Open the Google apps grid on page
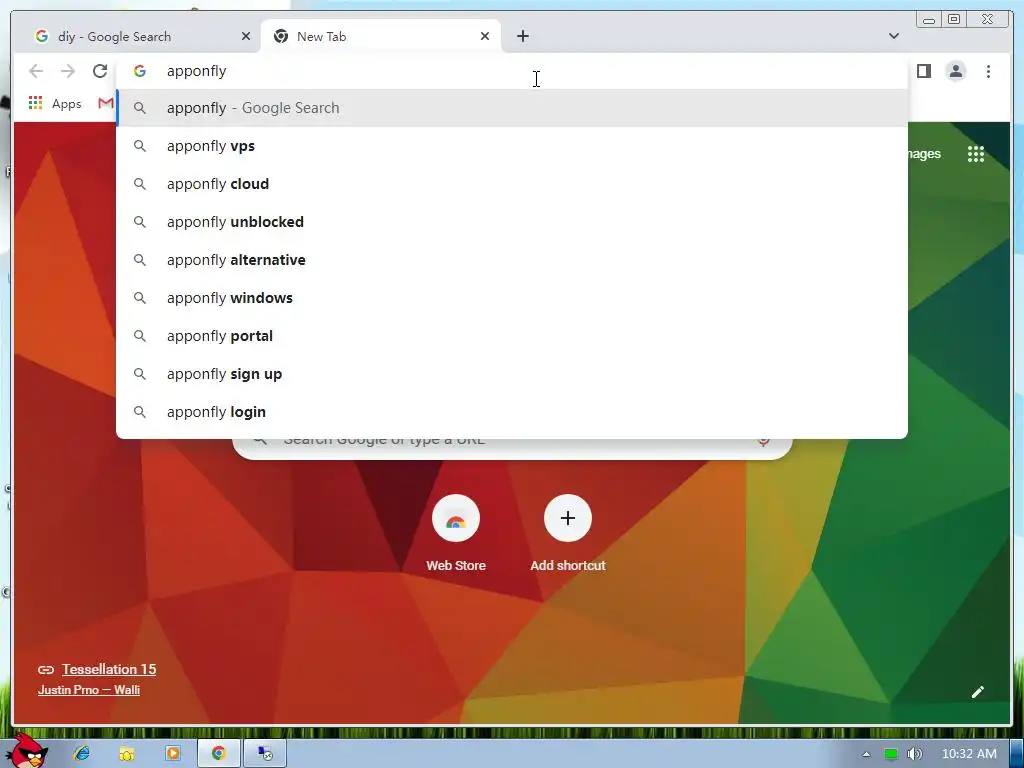 click(976, 154)
